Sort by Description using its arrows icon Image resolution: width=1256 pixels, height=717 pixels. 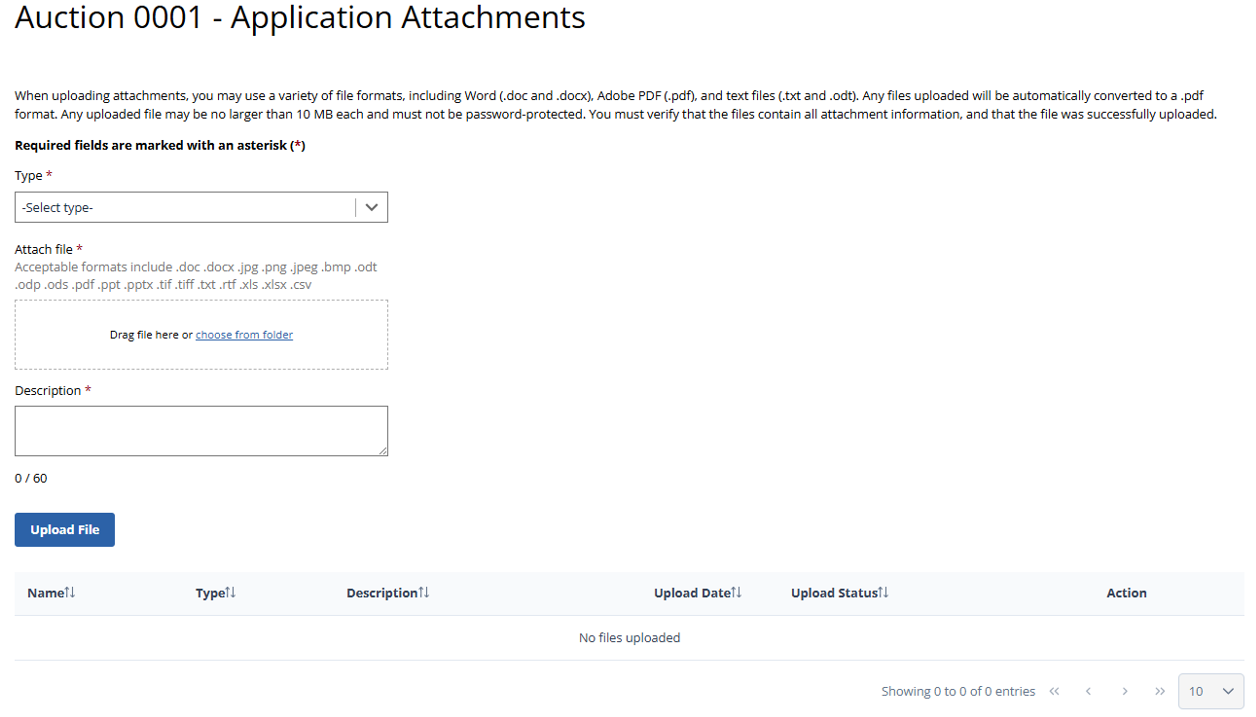point(424,593)
